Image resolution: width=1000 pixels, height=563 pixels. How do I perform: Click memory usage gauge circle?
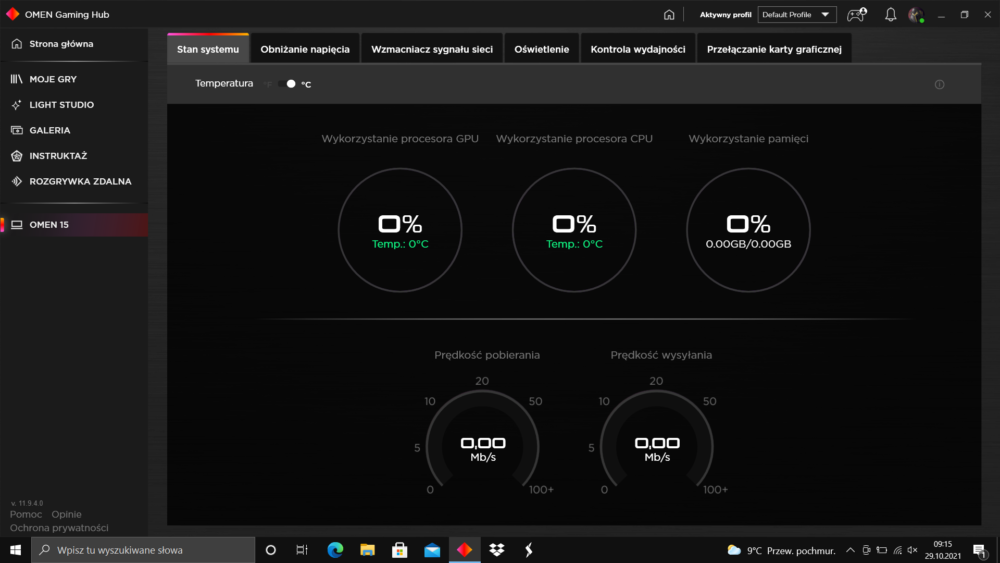coord(748,230)
